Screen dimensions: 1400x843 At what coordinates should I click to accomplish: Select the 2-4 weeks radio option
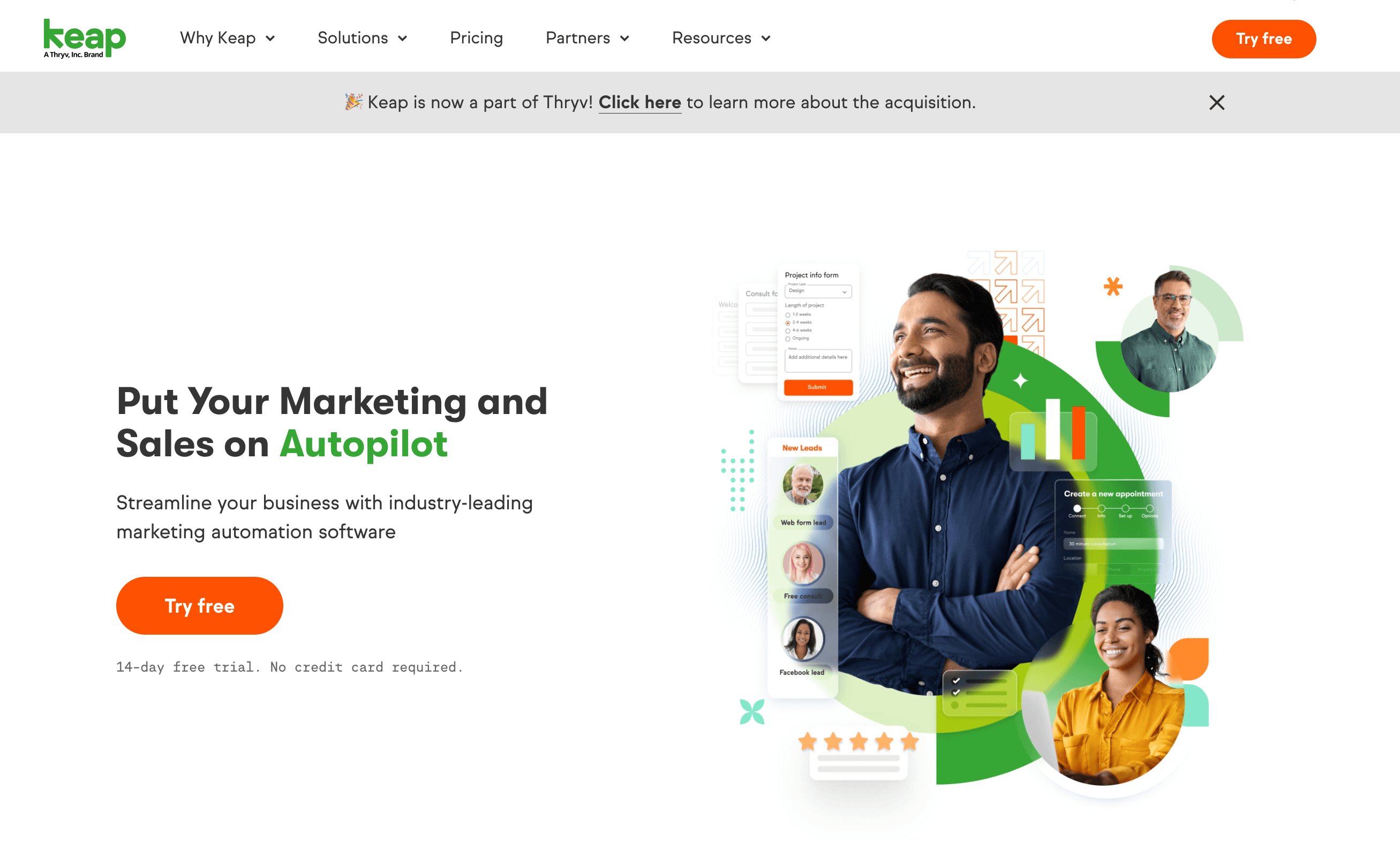coord(788,322)
